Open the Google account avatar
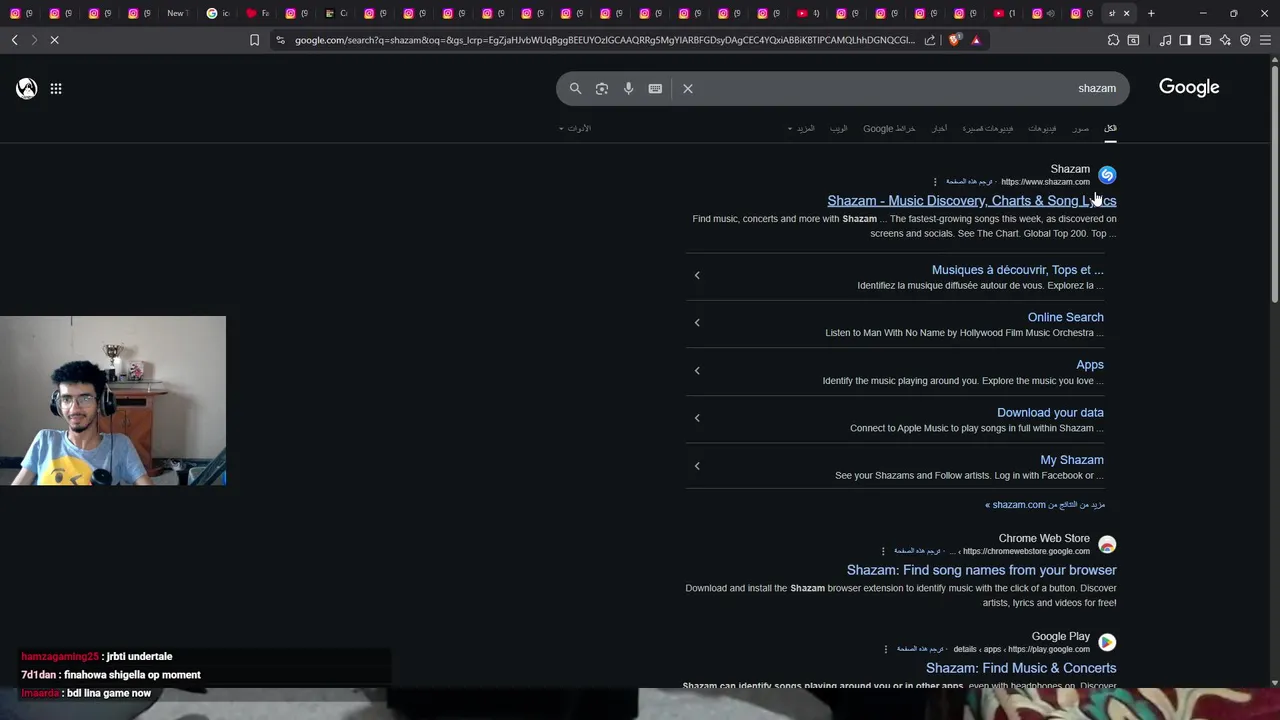Screen dimensions: 1280x720 point(27,88)
